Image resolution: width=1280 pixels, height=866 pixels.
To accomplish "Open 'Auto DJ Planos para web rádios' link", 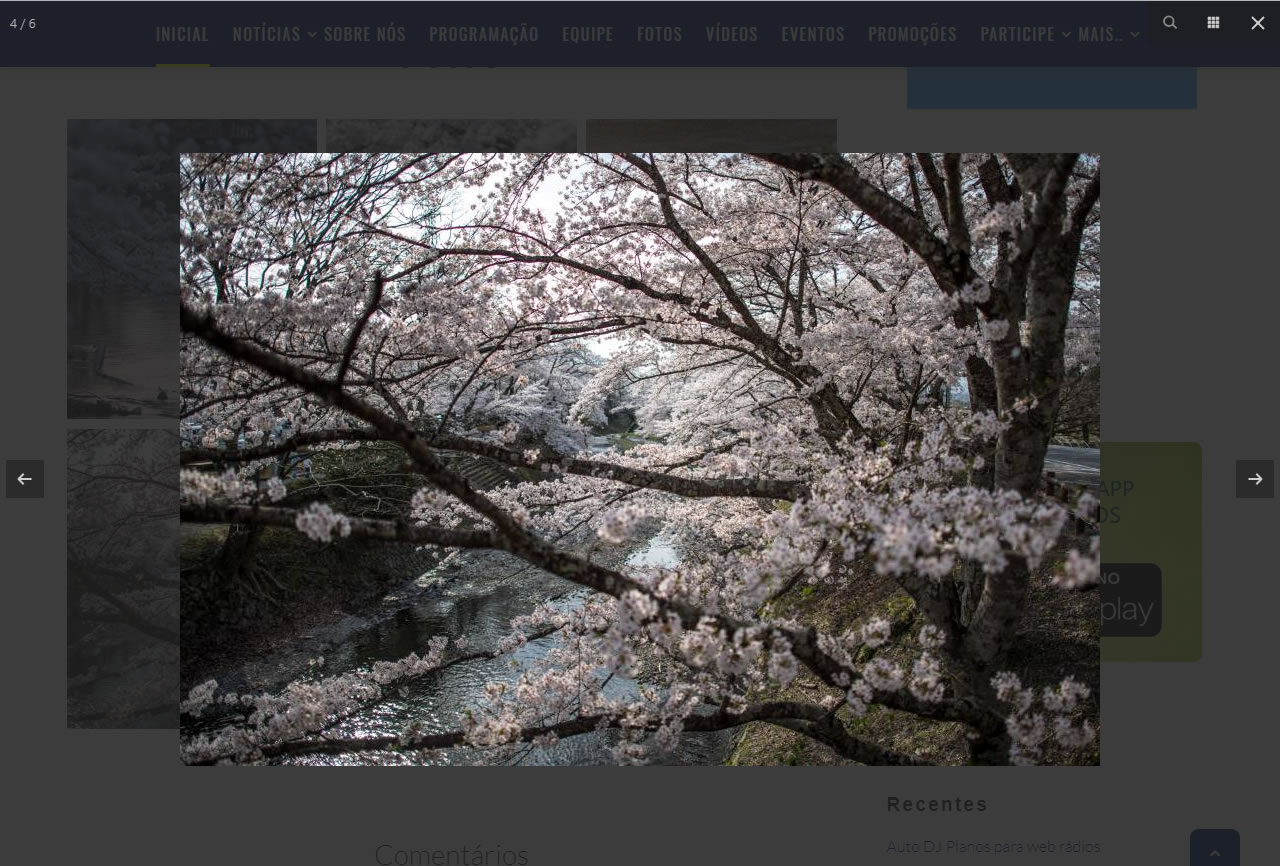I will (993, 847).
